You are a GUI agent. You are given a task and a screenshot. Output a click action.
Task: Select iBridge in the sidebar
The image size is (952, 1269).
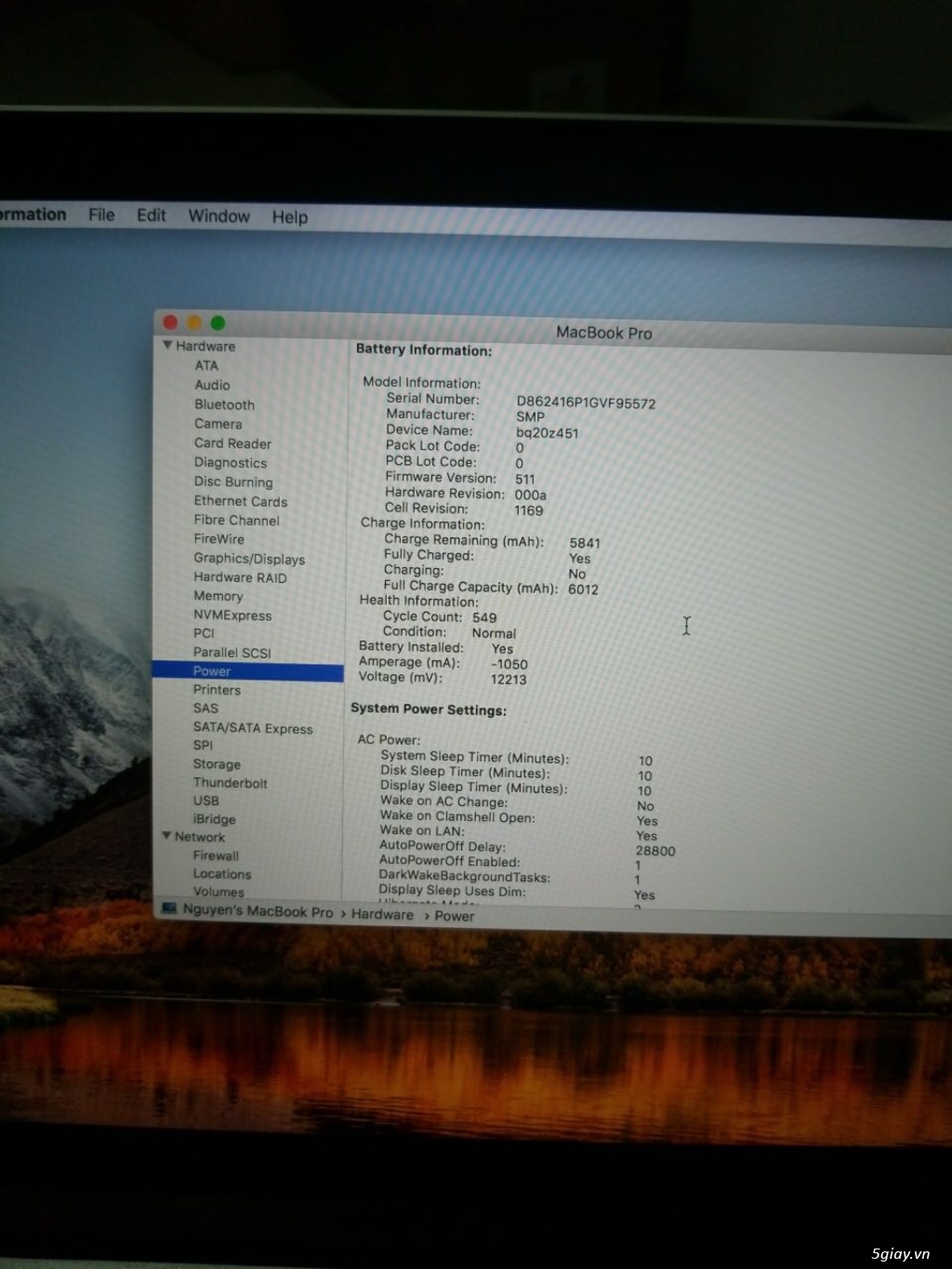click(214, 819)
